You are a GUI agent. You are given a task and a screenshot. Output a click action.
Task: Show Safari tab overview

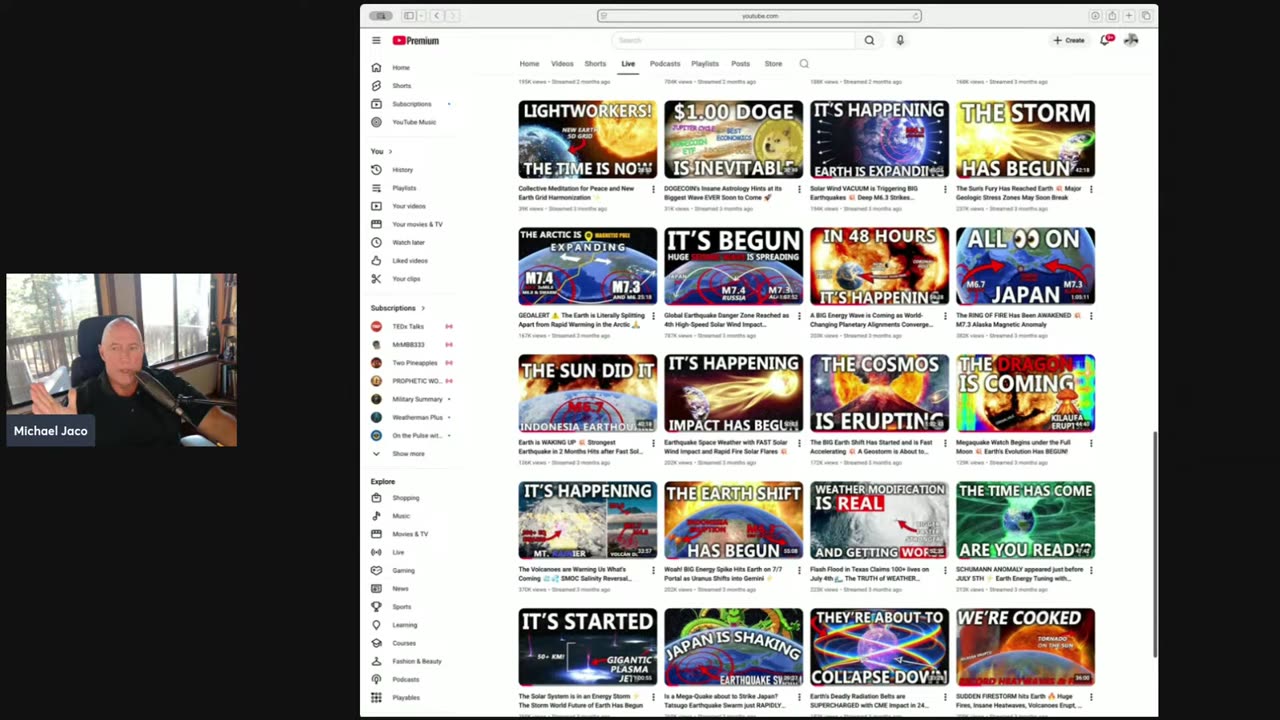[x=1146, y=16]
